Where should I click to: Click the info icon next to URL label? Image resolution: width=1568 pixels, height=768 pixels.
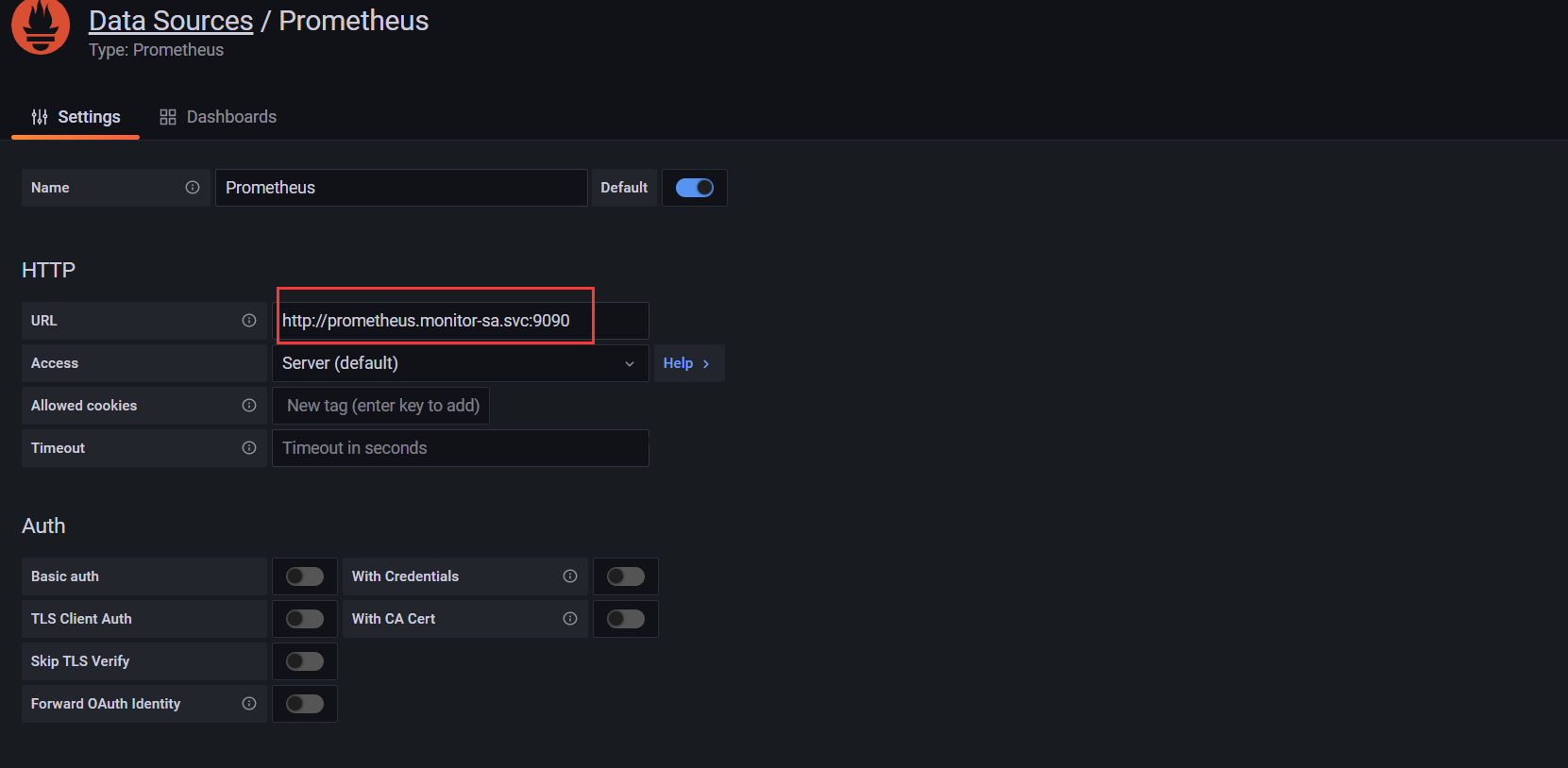(249, 321)
